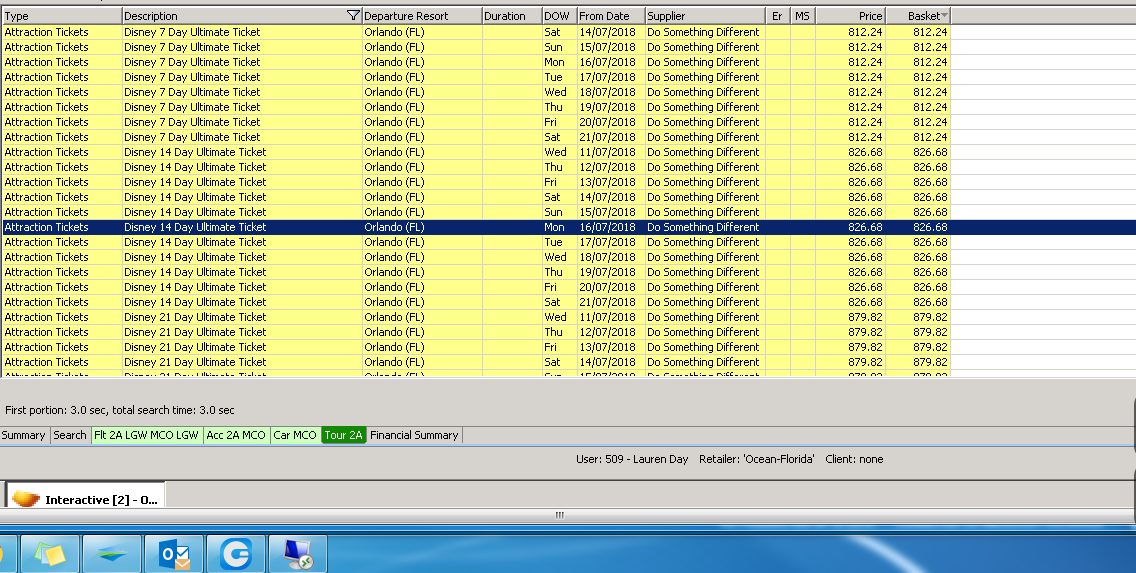Select Disney 14 Day Ultimate Ticket on 13/07/2018
The image size is (1136, 573).
point(476,182)
